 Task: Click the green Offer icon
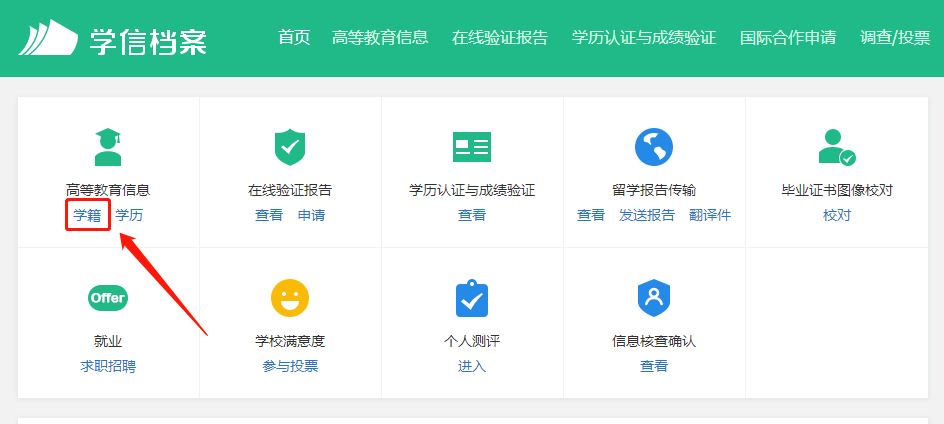(x=108, y=298)
